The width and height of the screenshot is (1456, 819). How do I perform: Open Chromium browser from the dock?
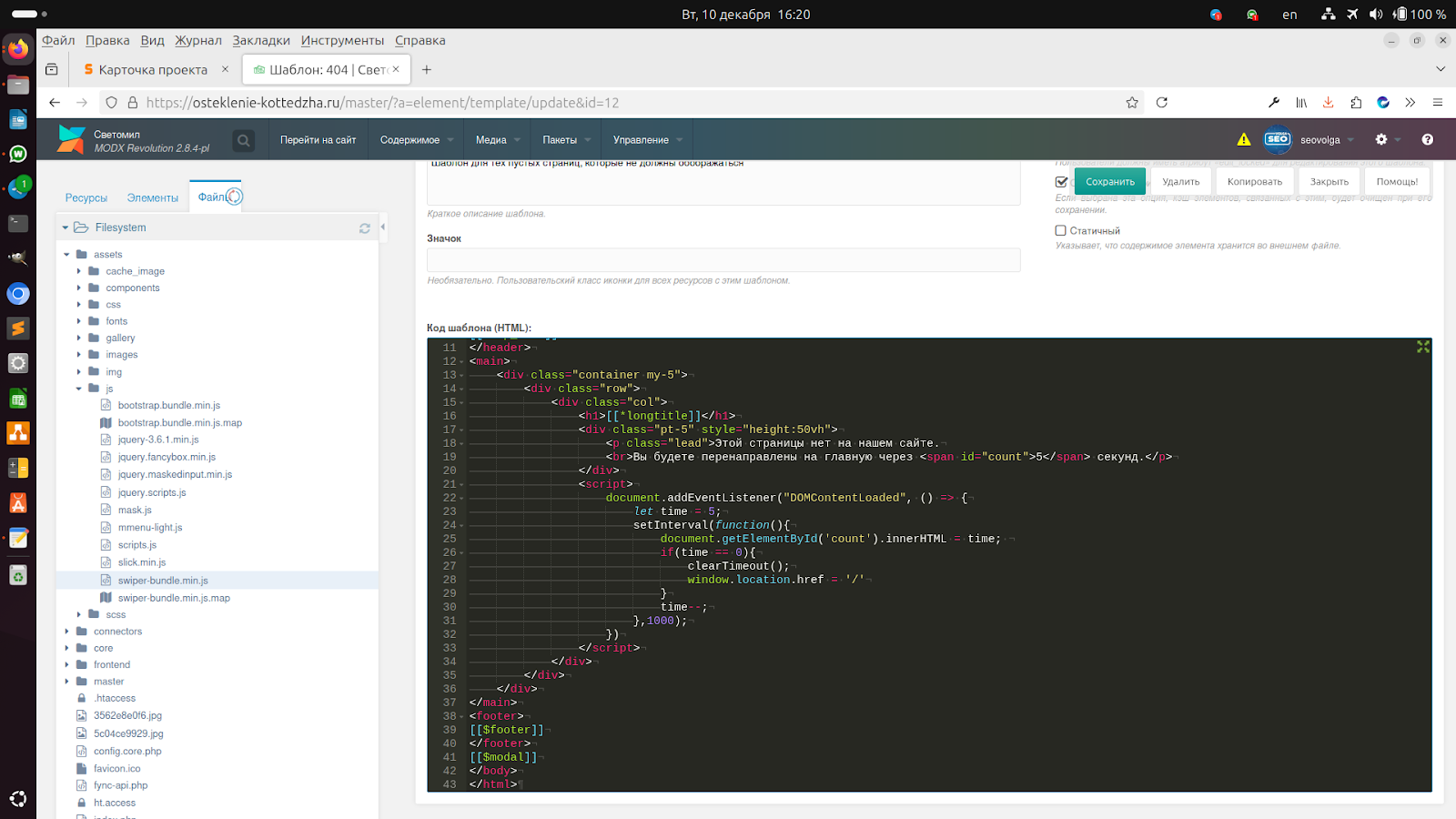click(18, 294)
